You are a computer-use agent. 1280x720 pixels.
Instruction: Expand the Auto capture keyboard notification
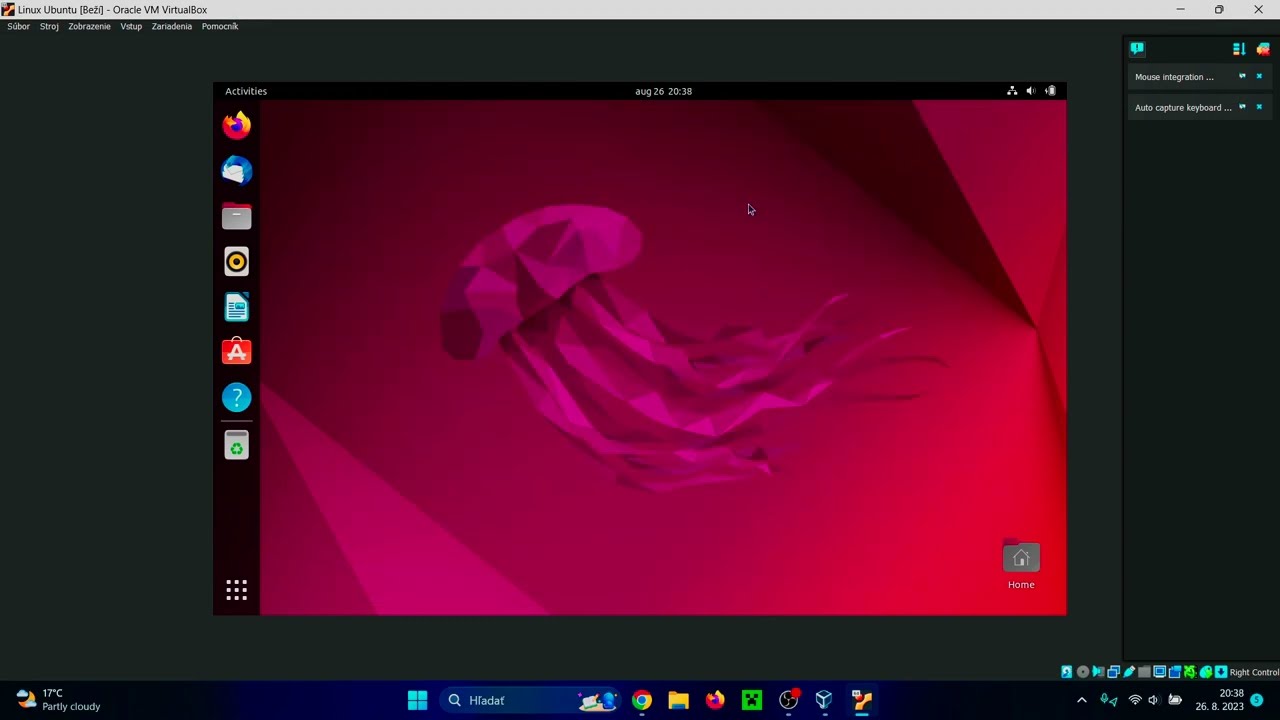[1242, 107]
